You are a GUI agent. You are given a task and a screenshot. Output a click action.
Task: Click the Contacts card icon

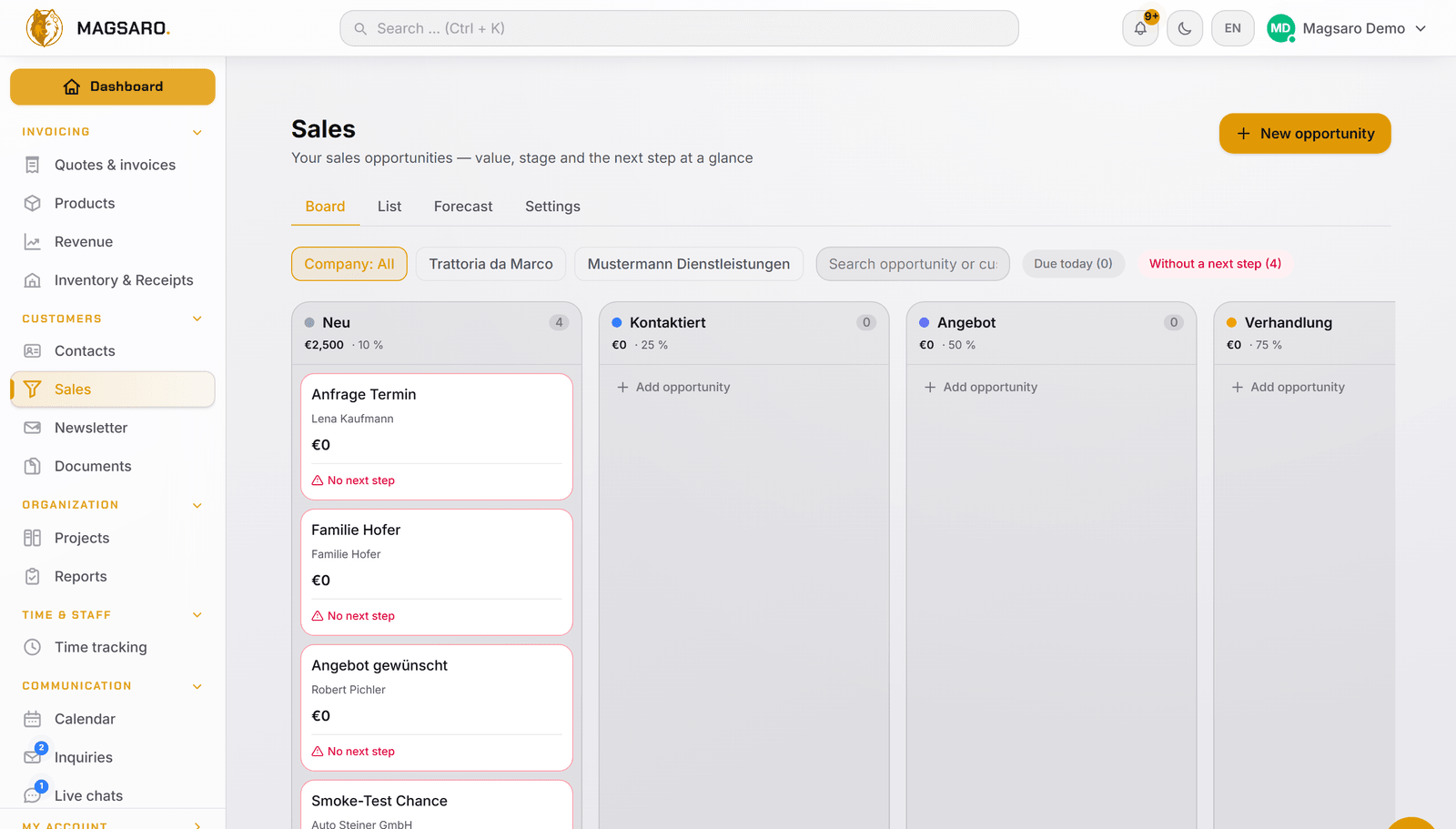pyautogui.click(x=33, y=351)
